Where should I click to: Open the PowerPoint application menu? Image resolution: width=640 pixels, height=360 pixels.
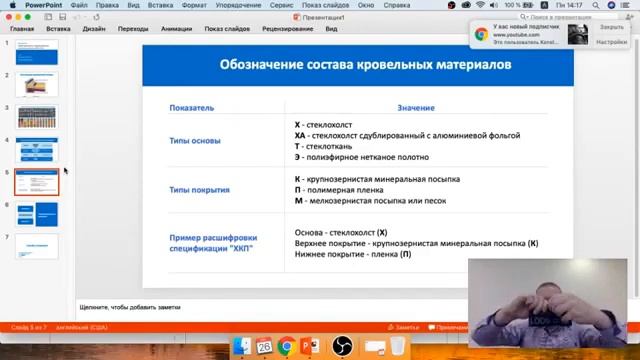tap(43, 5)
